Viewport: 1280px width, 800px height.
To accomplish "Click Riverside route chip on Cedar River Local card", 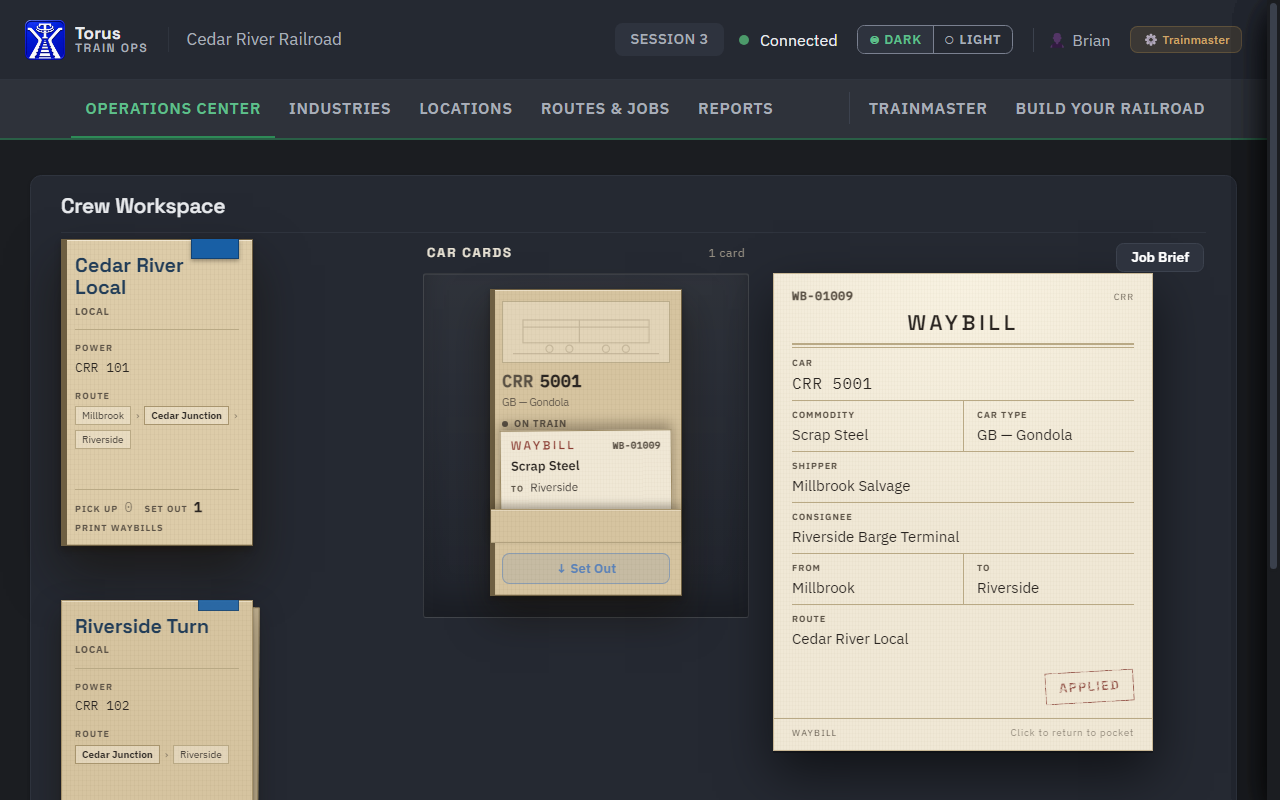I will 103,440.
